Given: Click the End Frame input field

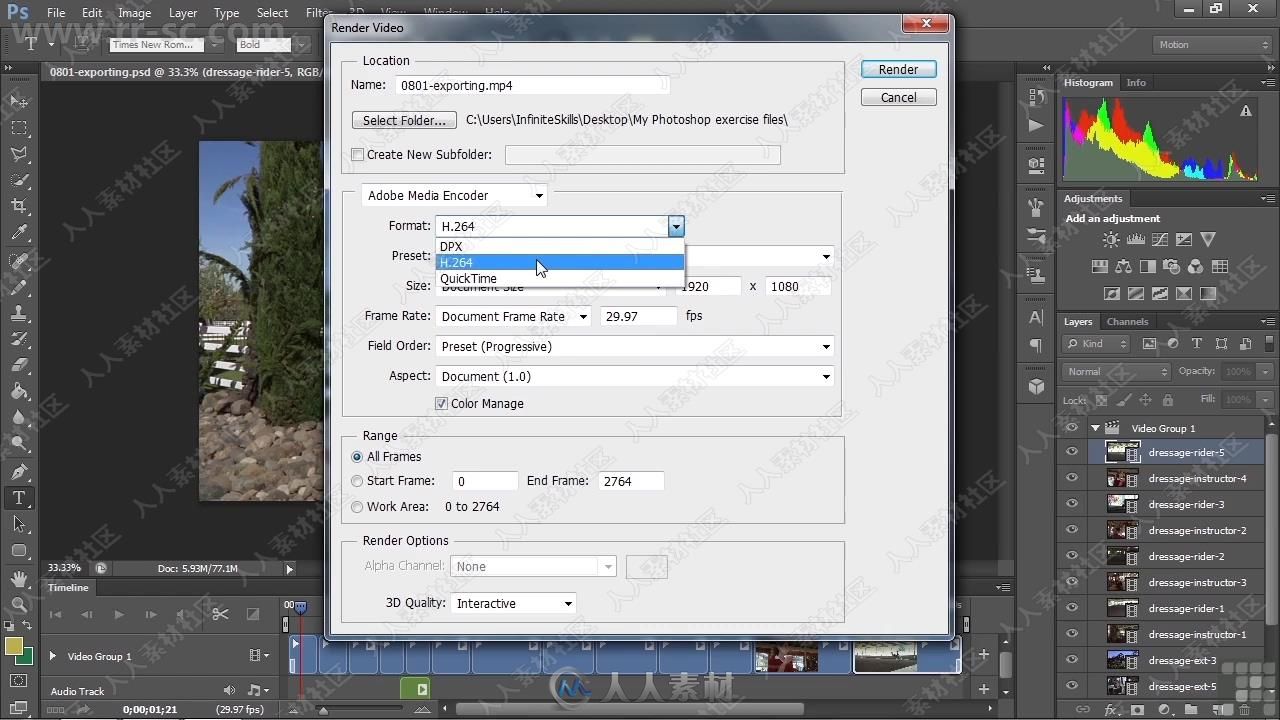Looking at the screenshot, I should [631, 481].
